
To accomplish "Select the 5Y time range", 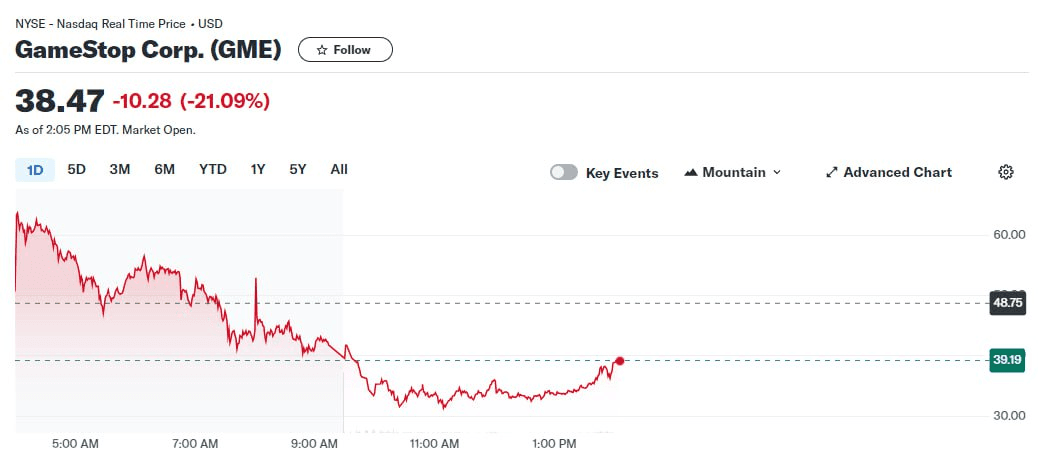I will (x=298, y=170).
